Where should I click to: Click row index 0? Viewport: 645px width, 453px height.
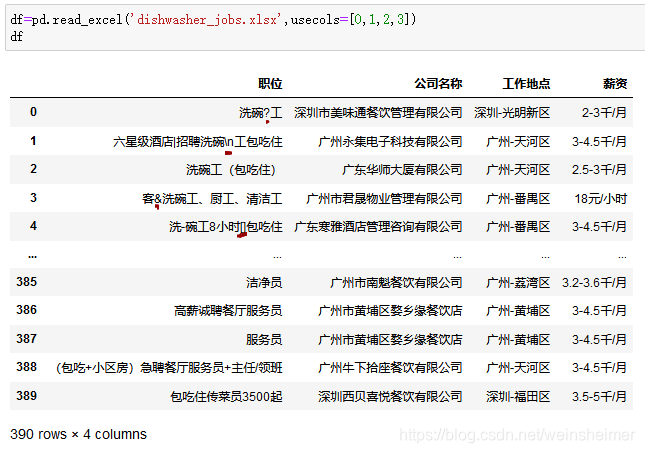click(33, 112)
